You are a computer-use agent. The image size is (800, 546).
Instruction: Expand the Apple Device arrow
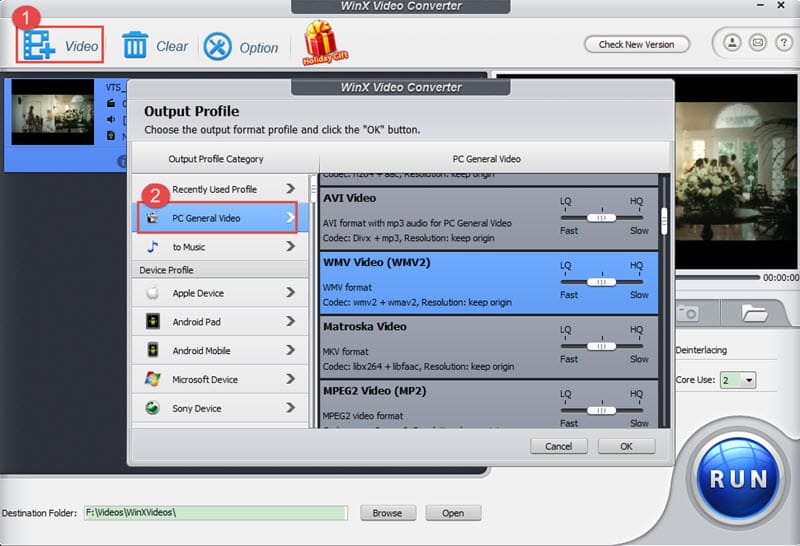pos(291,292)
